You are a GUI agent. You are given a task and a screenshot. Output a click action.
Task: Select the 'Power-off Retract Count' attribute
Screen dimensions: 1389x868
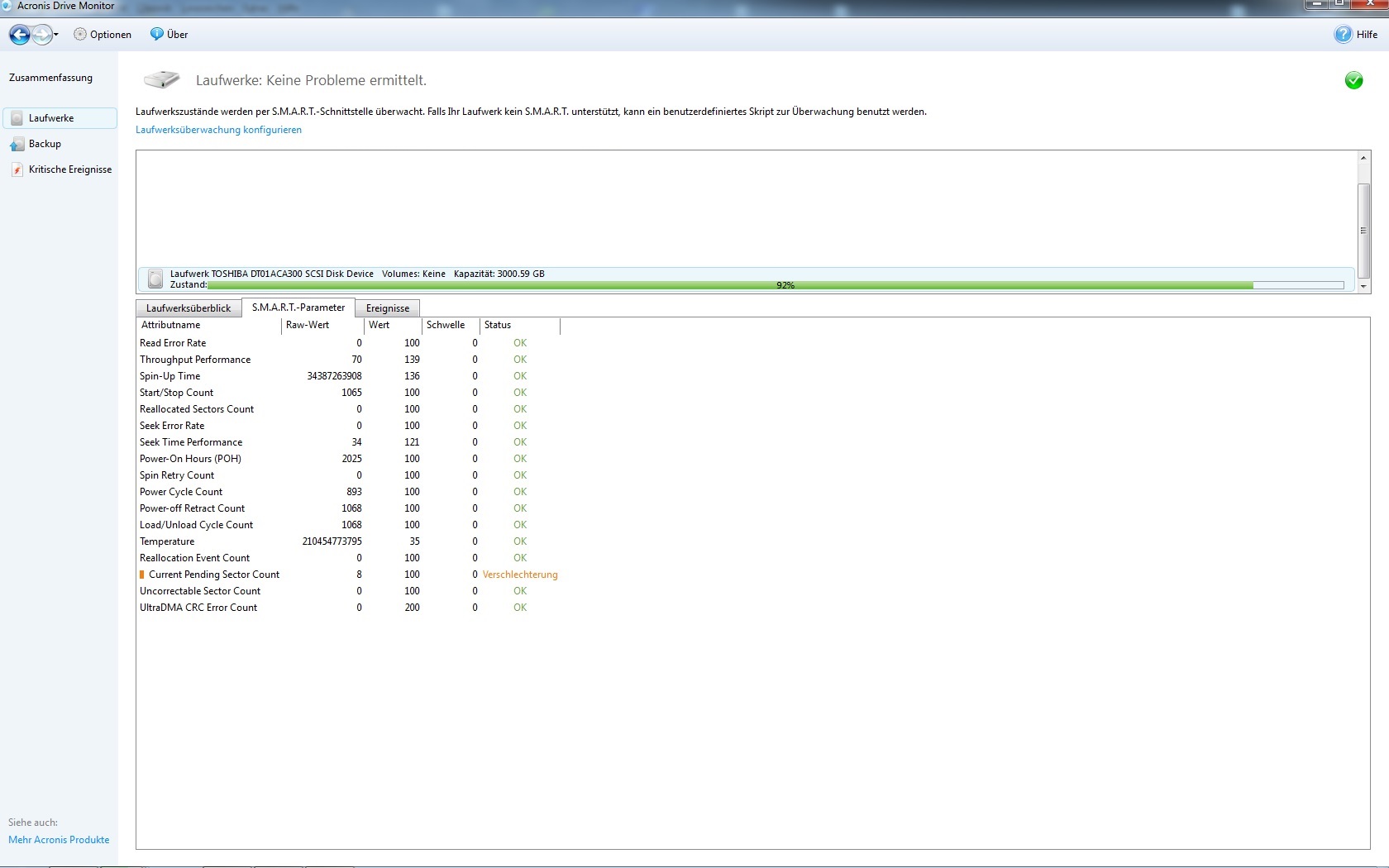point(193,508)
